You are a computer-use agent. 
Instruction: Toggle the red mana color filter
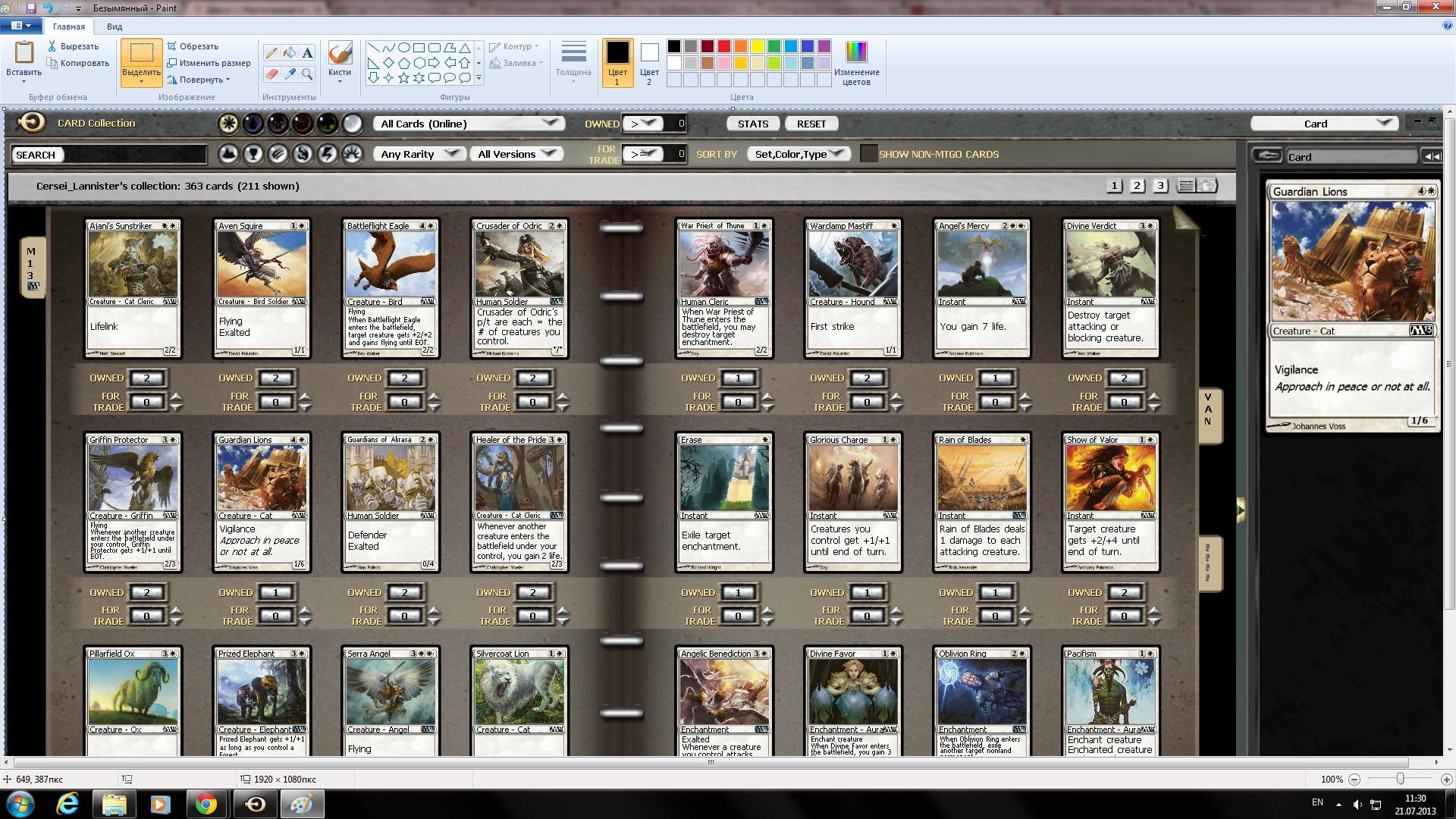click(303, 124)
